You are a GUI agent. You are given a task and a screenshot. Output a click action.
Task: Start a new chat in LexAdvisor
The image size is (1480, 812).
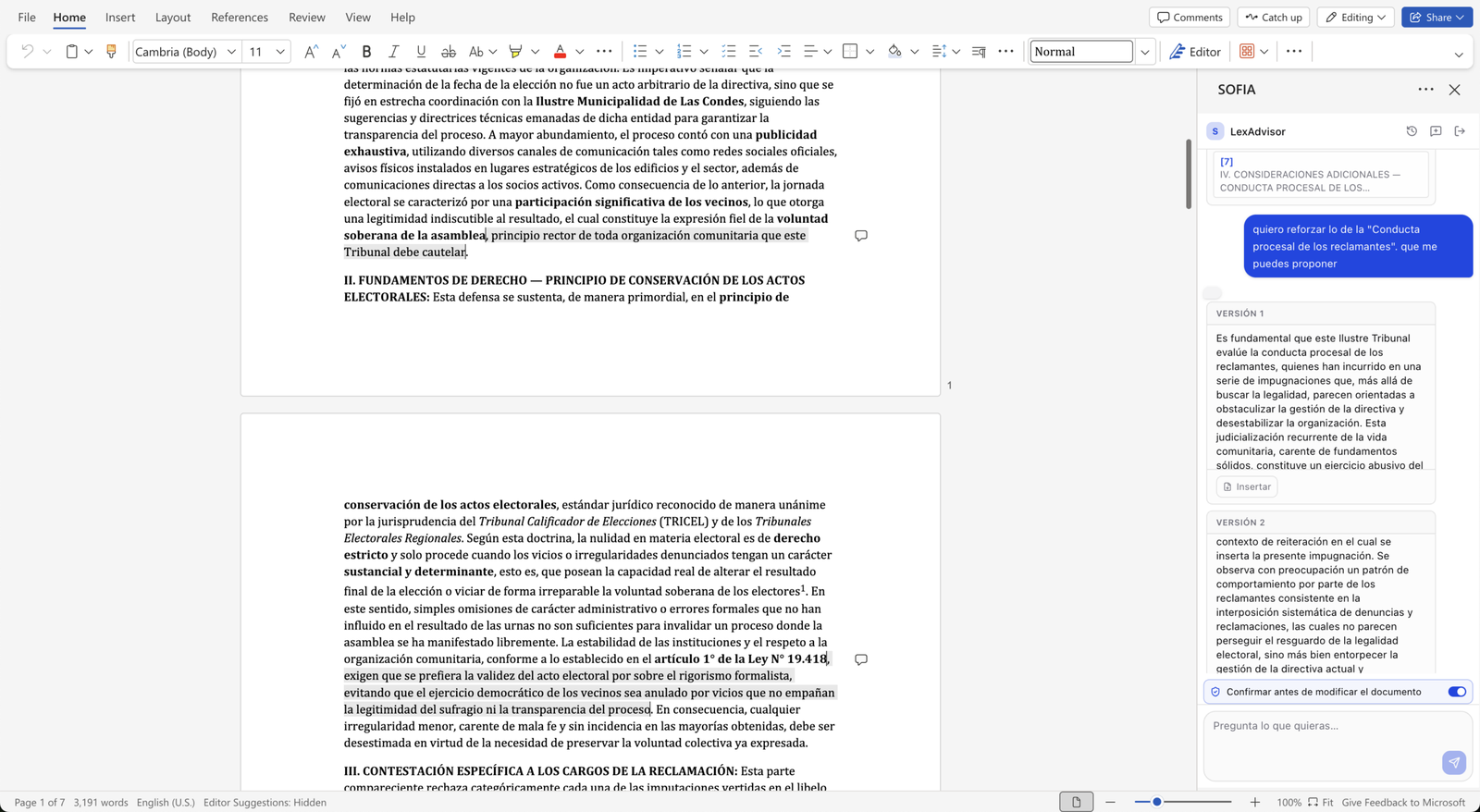[1436, 131]
